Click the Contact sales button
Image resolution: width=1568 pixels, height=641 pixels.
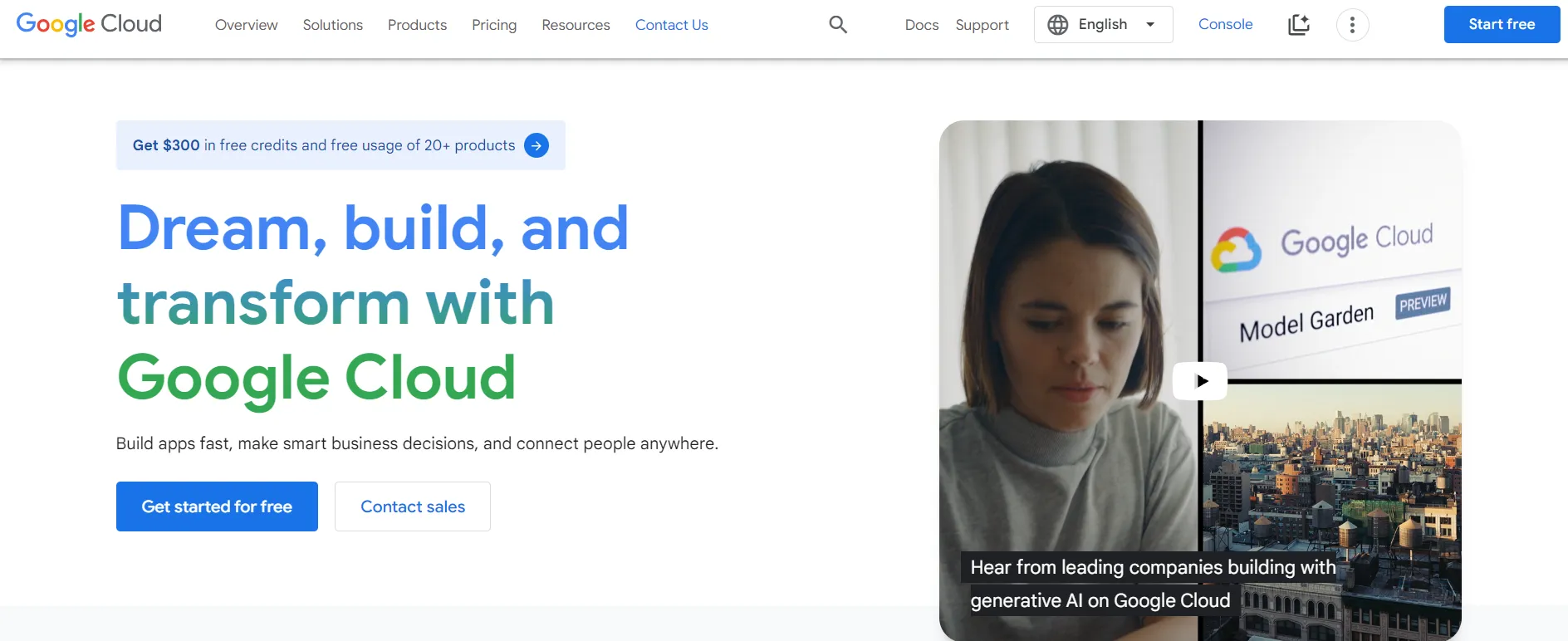[x=413, y=506]
